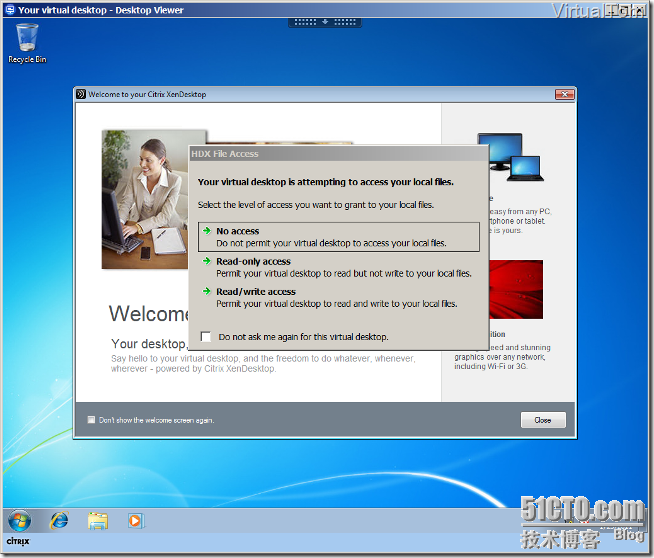The height and width of the screenshot is (558, 654).
Task: Tick Do not ask me again checkbox
Action: coord(206,337)
